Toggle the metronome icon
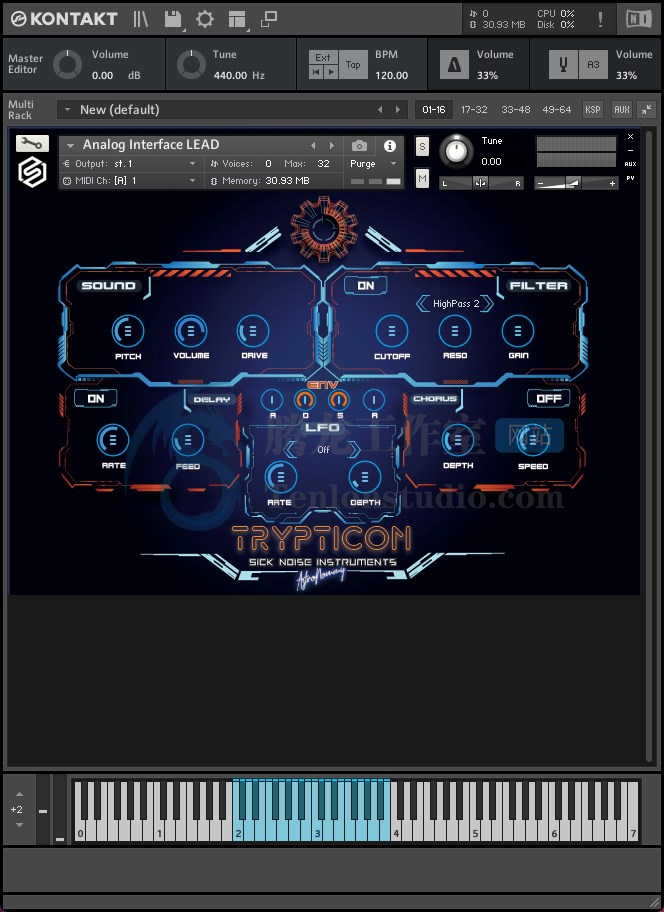 click(x=454, y=65)
